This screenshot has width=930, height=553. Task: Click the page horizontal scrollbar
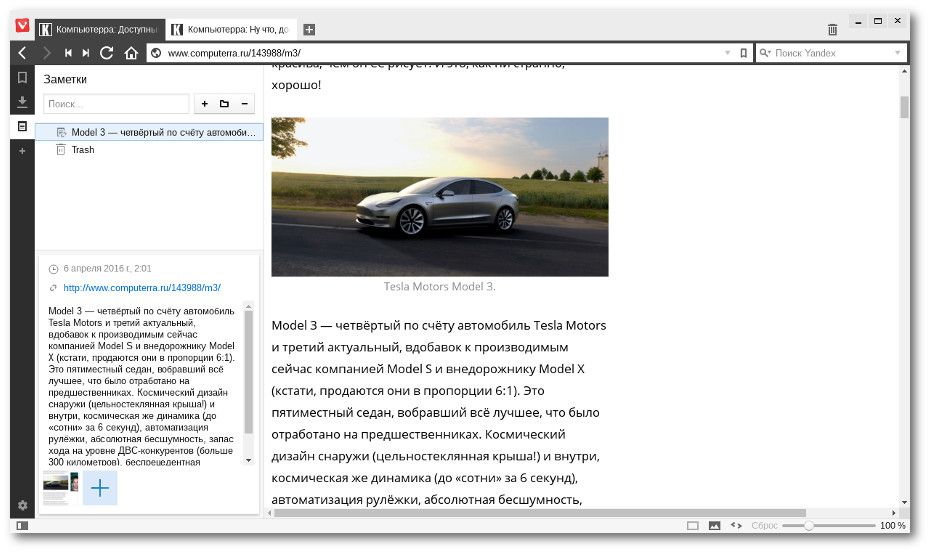(x=539, y=513)
